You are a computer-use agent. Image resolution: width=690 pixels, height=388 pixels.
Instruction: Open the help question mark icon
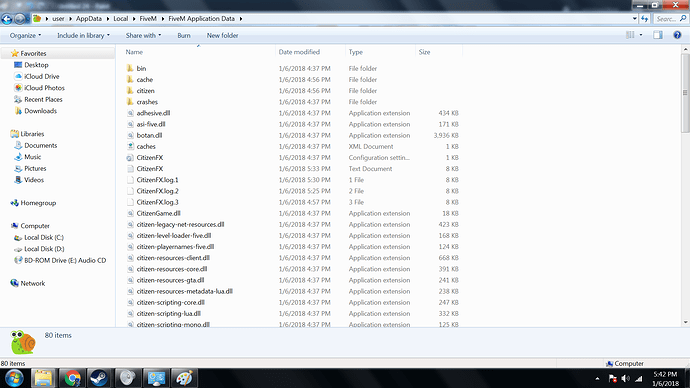click(677, 35)
